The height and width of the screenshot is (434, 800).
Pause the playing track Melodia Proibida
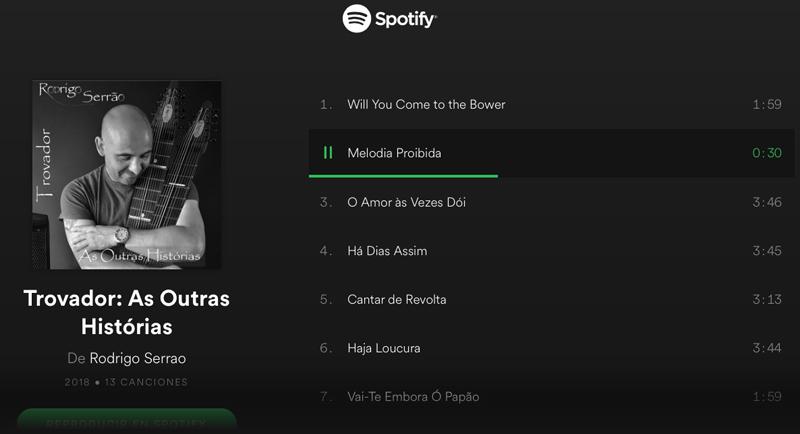pyautogui.click(x=328, y=152)
